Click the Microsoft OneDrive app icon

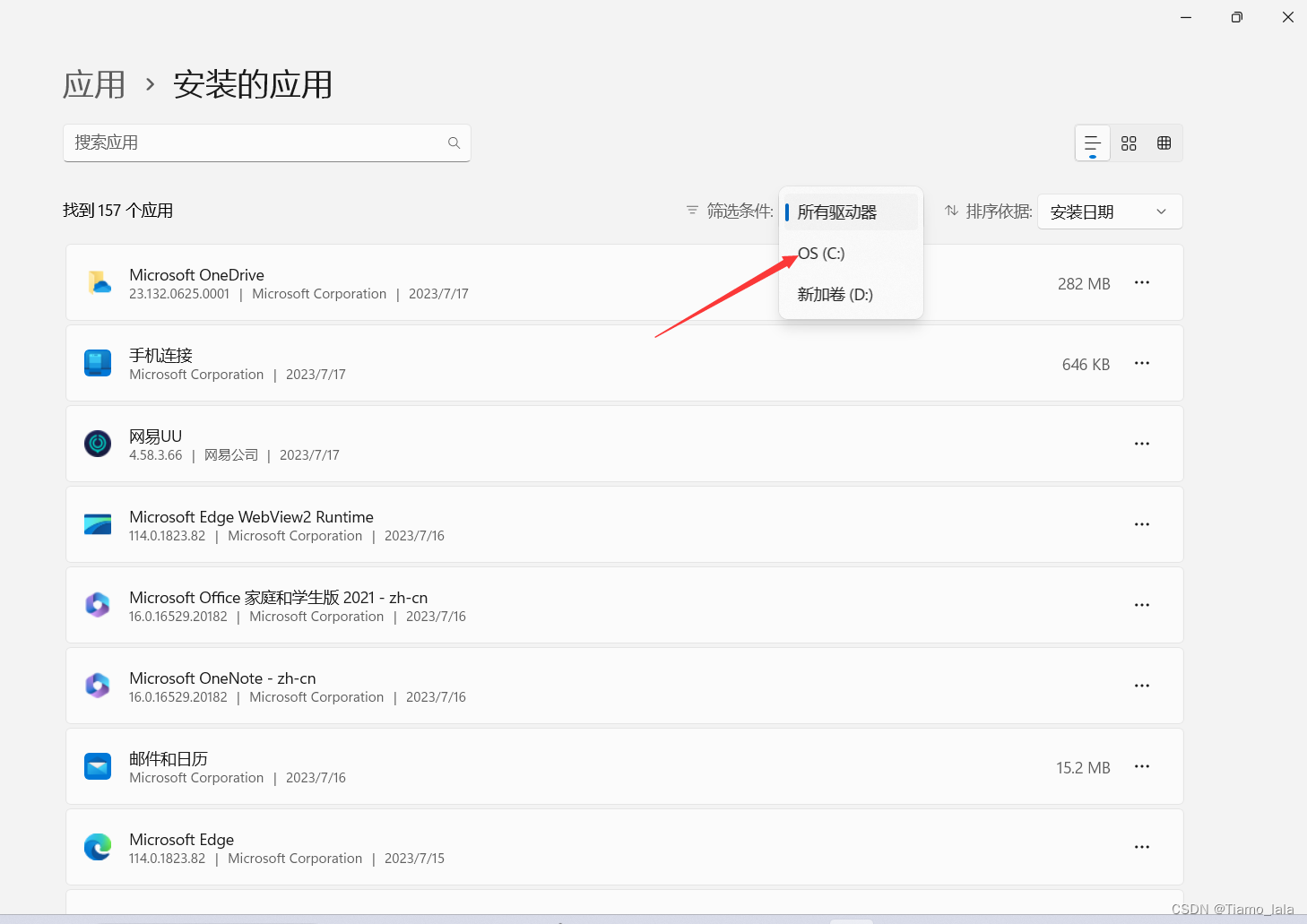click(98, 282)
